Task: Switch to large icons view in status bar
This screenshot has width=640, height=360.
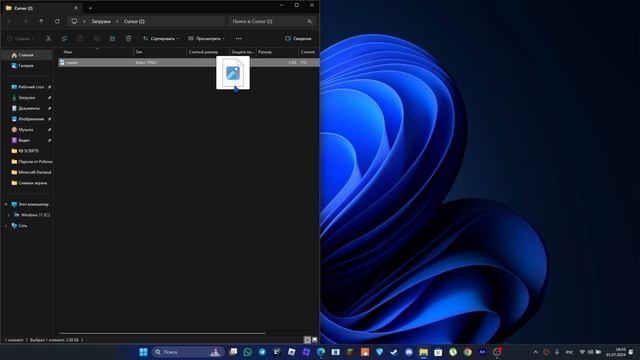Action: [x=315, y=340]
